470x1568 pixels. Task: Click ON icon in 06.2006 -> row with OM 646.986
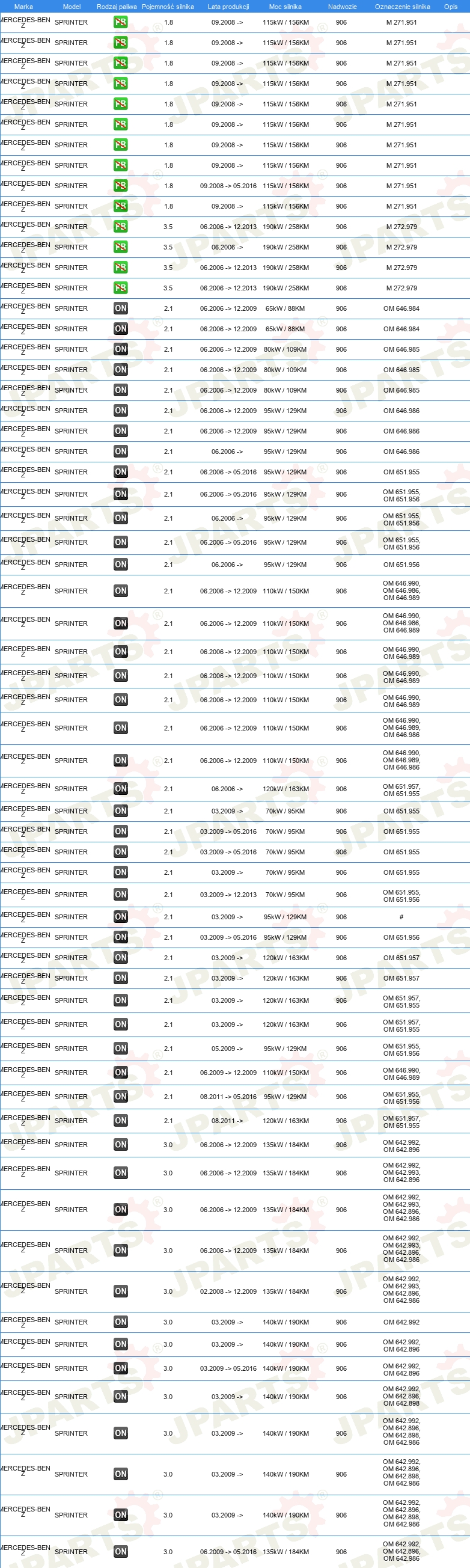point(121,452)
